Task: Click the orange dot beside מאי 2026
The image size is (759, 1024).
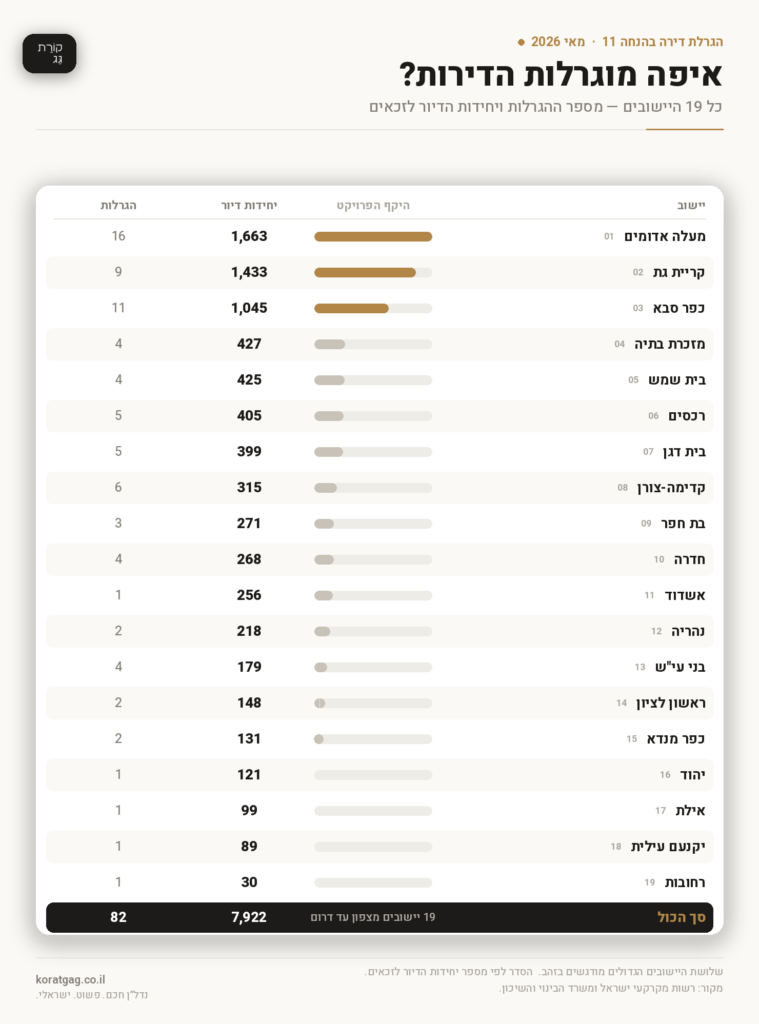Action: pyautogui.click(x=521, y=42)
